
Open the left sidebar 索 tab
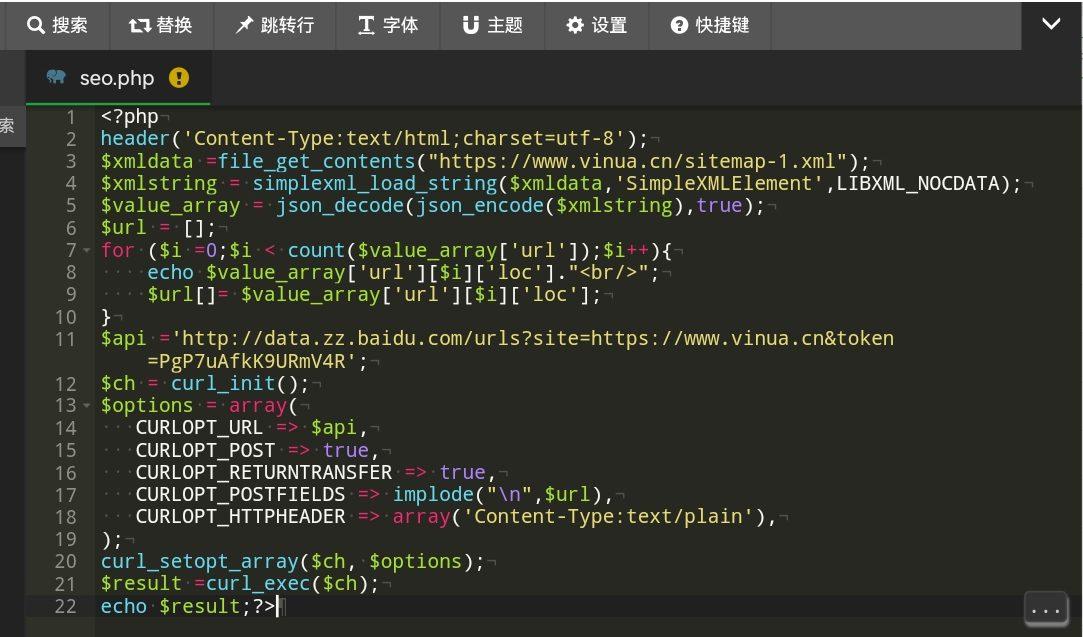click(x=8, y=125)
